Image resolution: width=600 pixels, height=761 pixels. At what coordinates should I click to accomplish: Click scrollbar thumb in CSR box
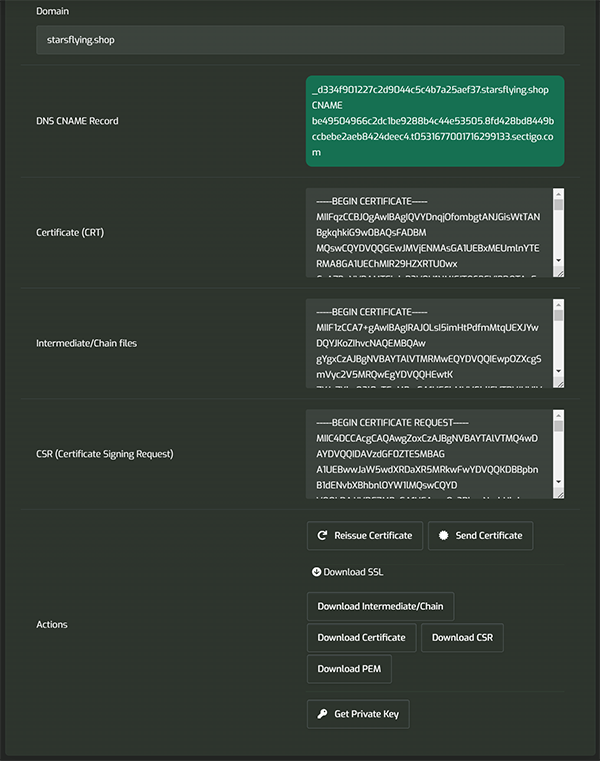(559, 426)
